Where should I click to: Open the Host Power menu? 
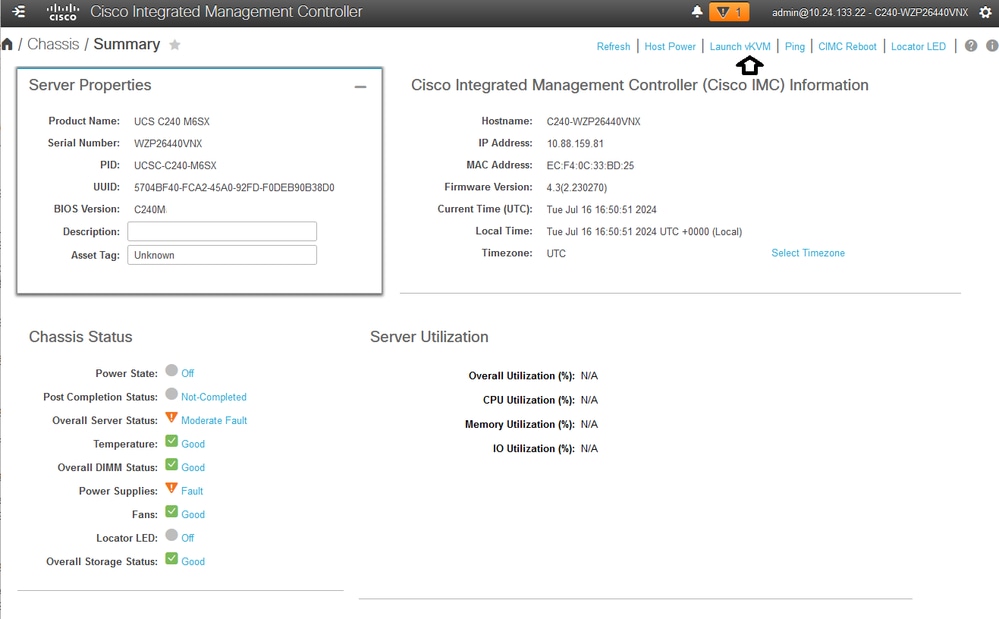670,46
